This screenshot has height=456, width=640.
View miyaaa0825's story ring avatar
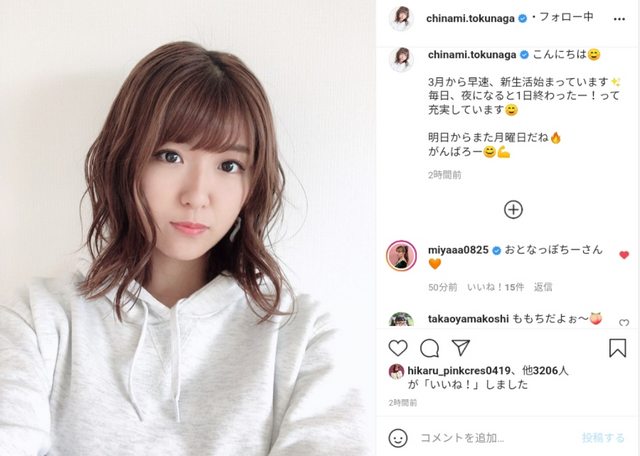click(401, 256)
